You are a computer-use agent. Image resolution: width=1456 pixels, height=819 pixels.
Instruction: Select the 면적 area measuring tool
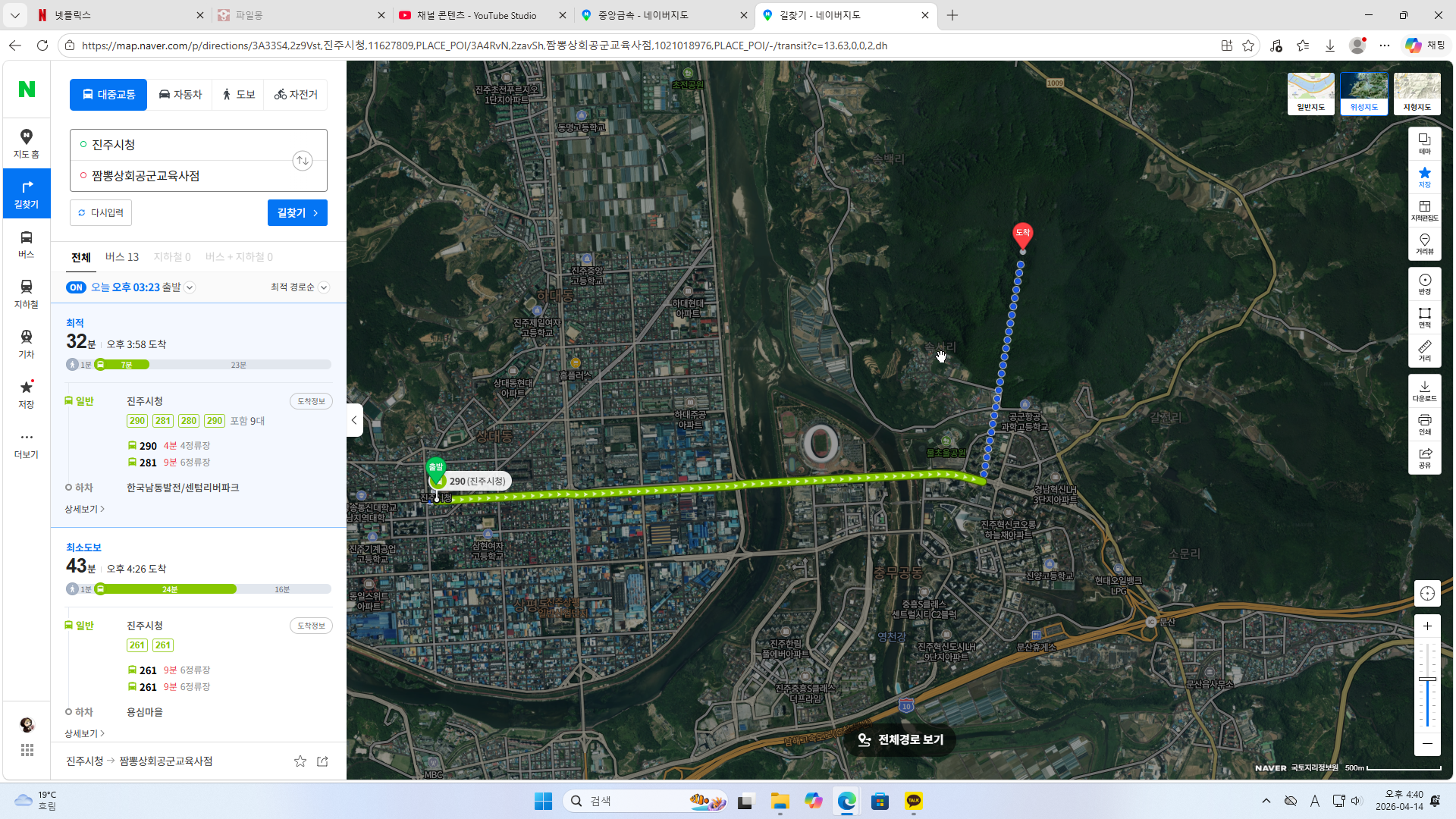click(x=1425, y=317)
